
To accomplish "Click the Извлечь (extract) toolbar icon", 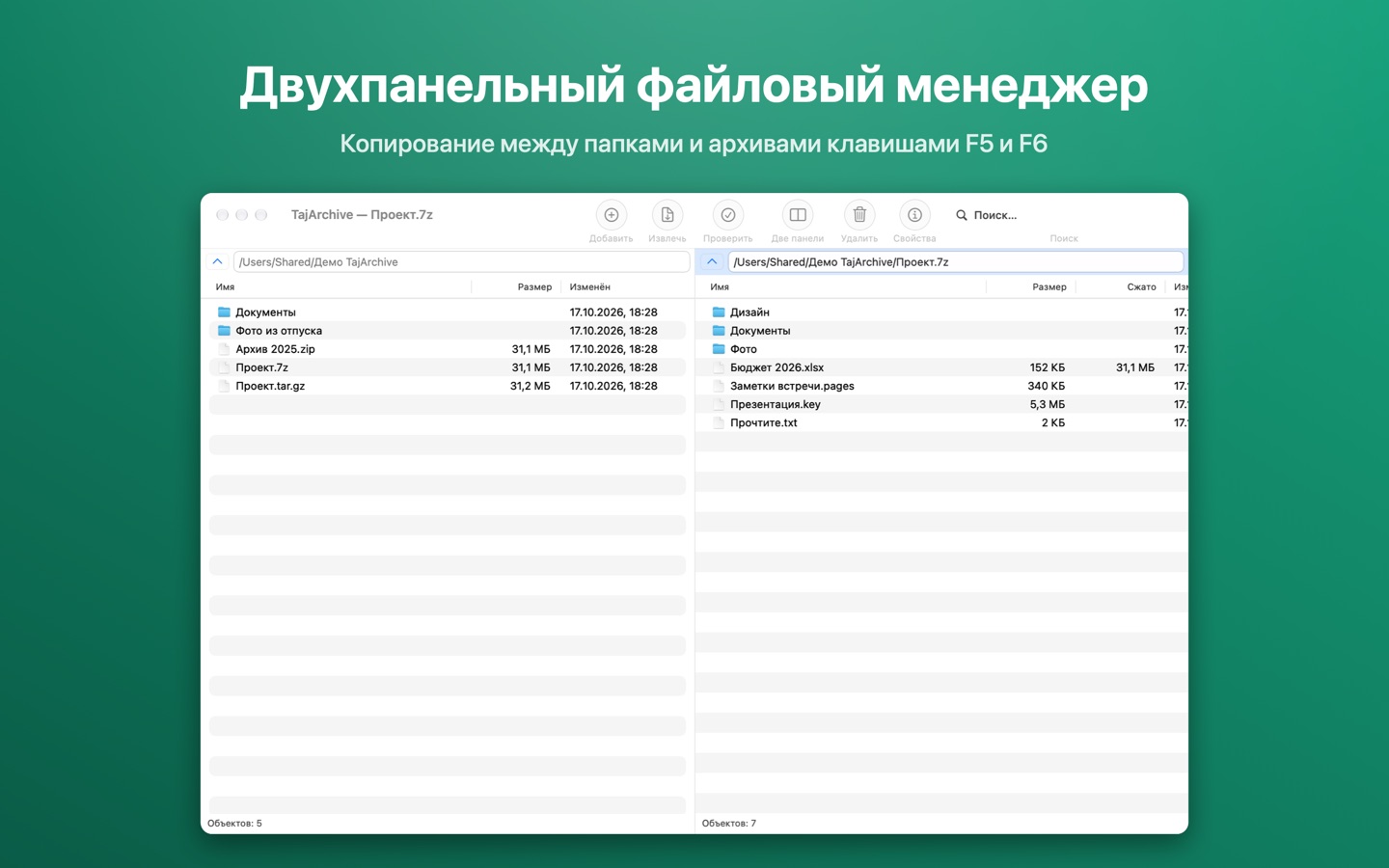I will pos(667,215).
